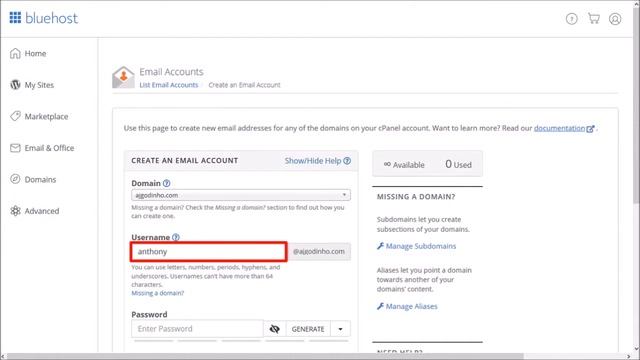
Task: Open the user account profile icon
Action: (x=615, y=19)
